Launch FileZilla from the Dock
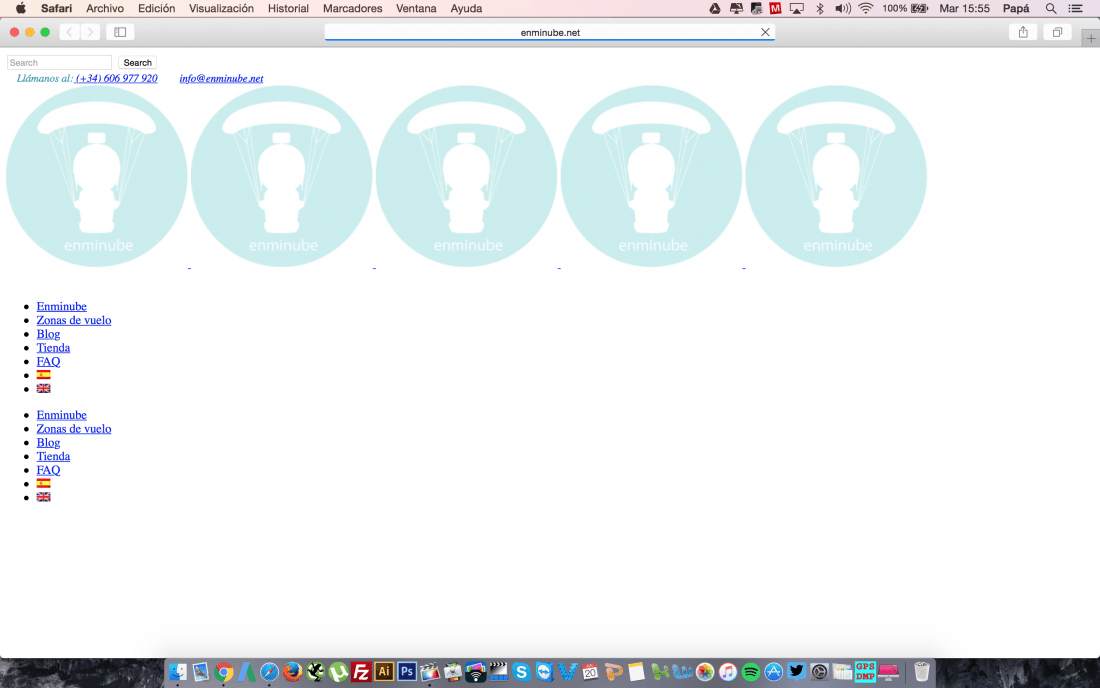The height and width of the screenshot is (688, 1100). [361, 672]
